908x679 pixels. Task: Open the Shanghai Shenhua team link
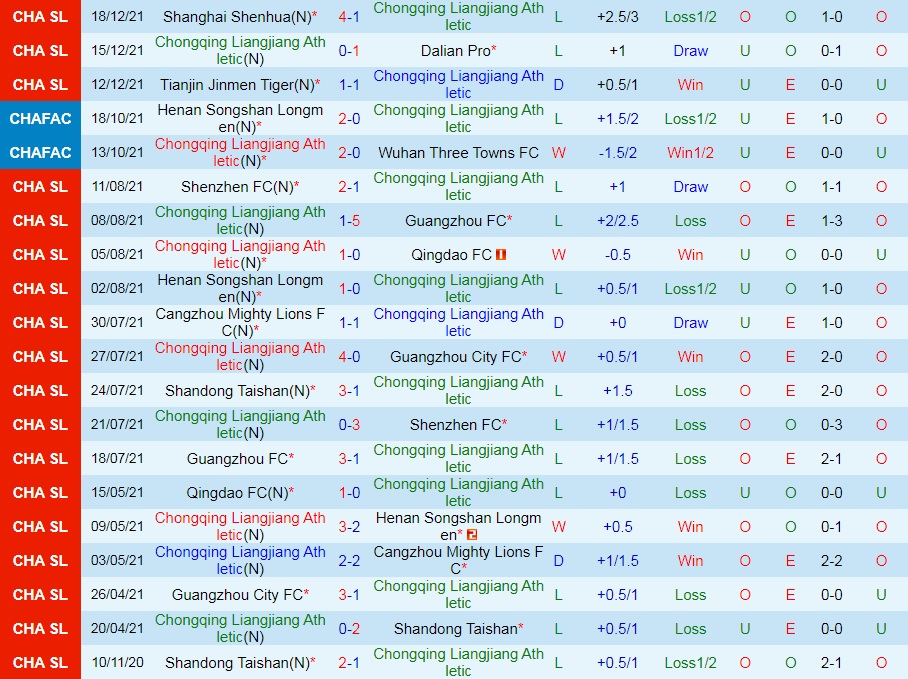click(x=240, y=16)
